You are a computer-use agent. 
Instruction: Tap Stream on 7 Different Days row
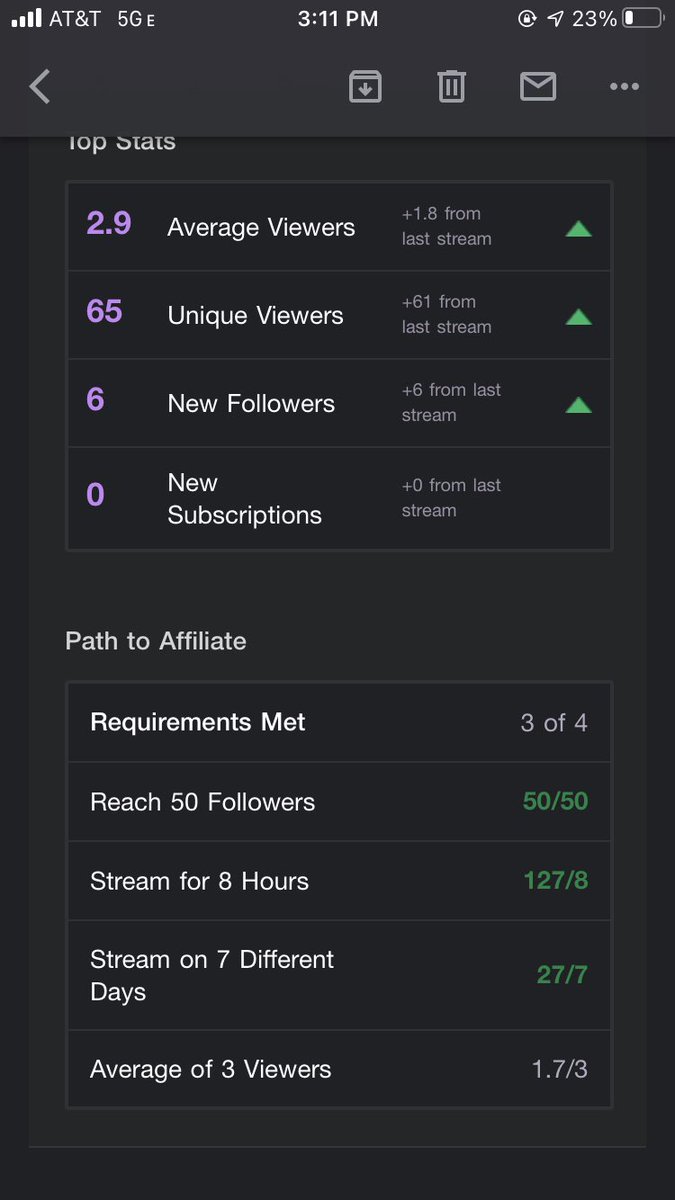tap(339, 975)
